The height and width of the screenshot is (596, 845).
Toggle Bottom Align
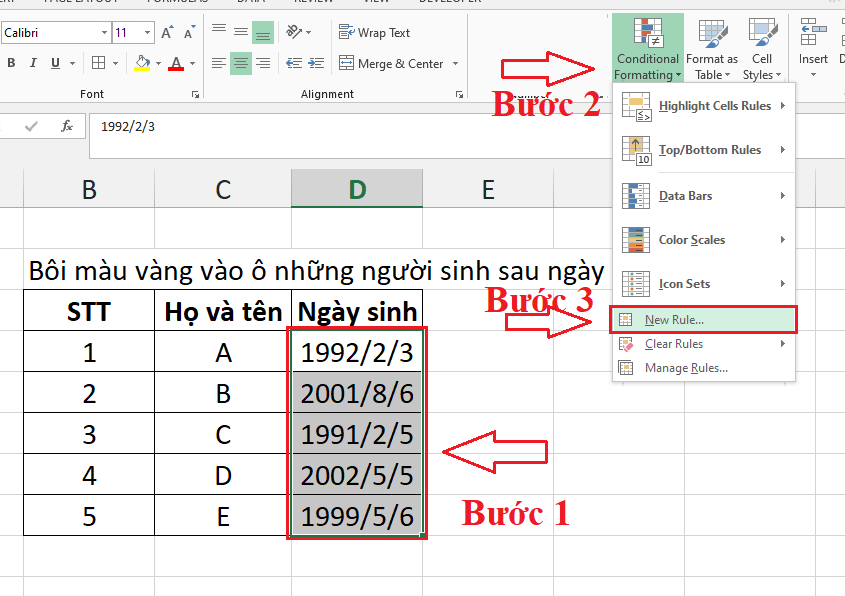tap(263, 32)
